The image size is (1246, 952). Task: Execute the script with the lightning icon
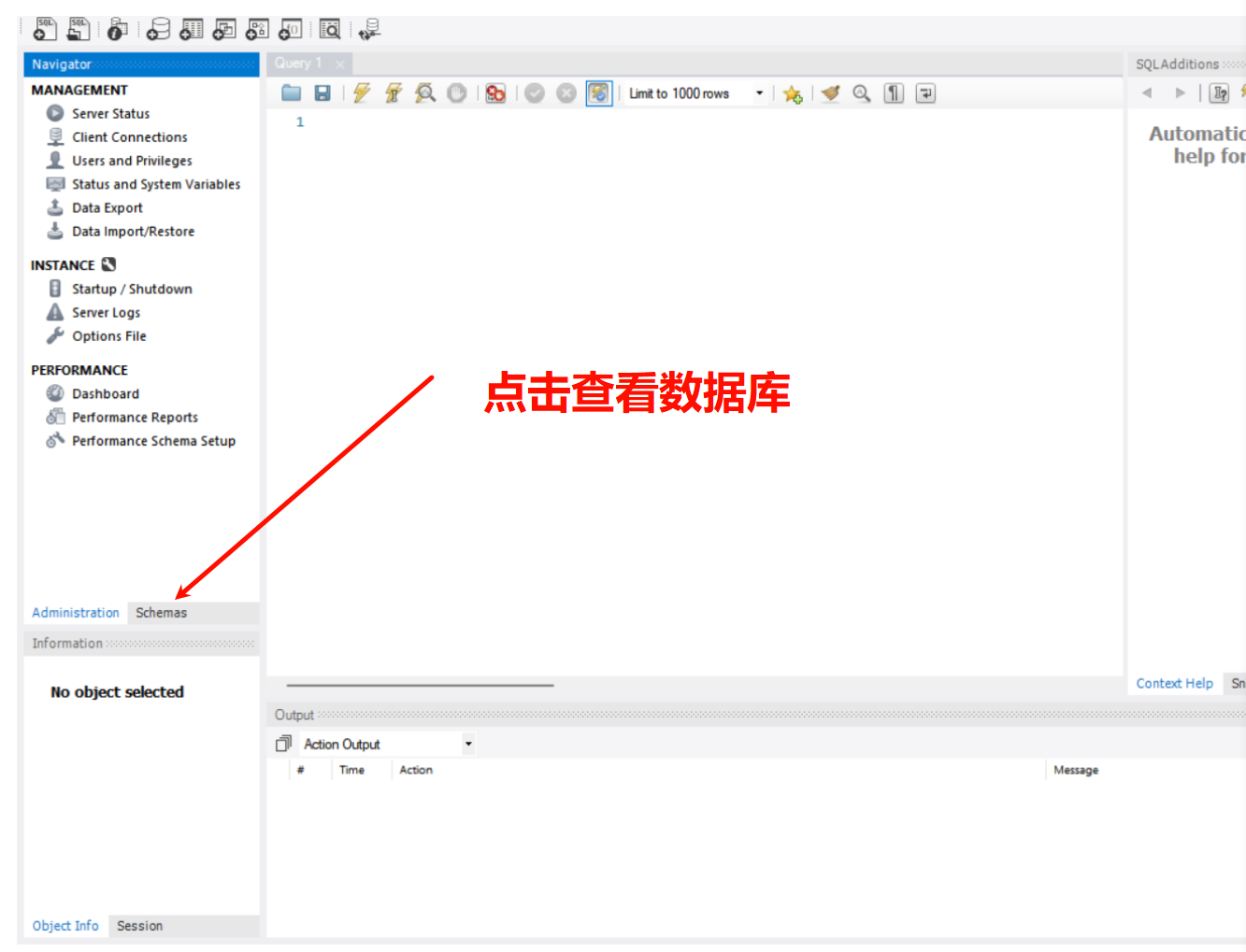click(x=362, y=93)
